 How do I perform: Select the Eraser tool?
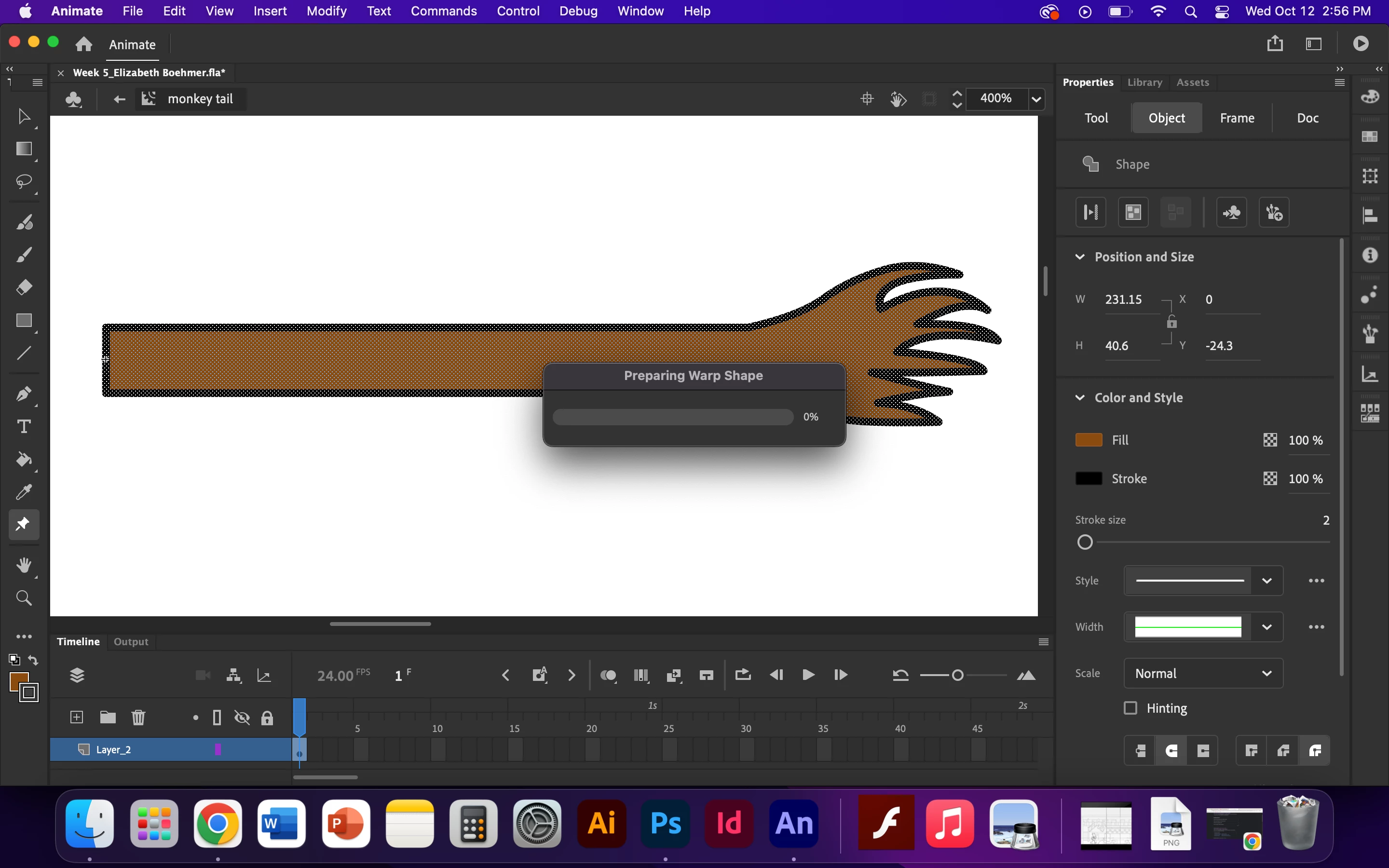pyautogui.click(x=24, y=287)
